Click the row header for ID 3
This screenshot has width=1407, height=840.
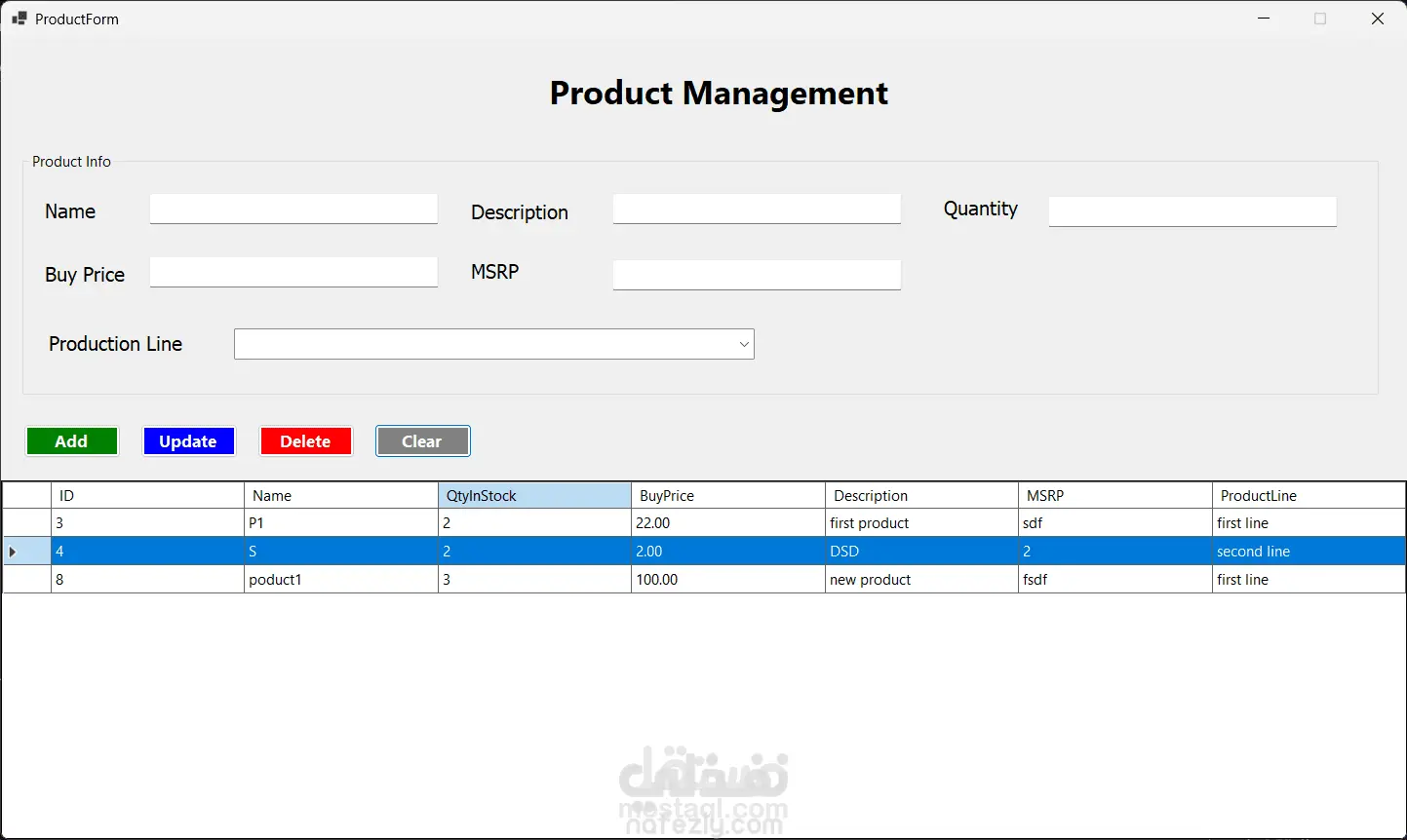tap(26, 523)
